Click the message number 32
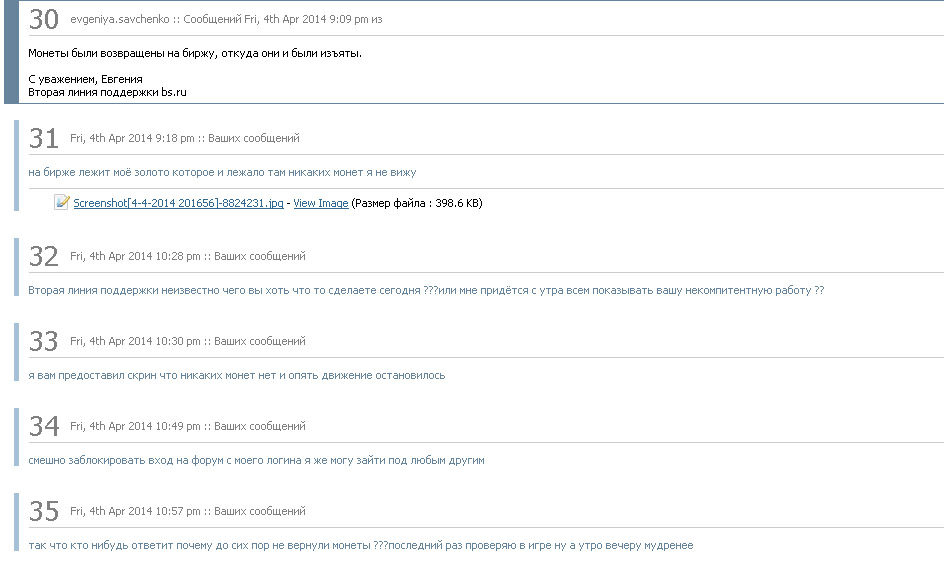The width and height of the screenshot is (944, 566). [x=44, y=257]
